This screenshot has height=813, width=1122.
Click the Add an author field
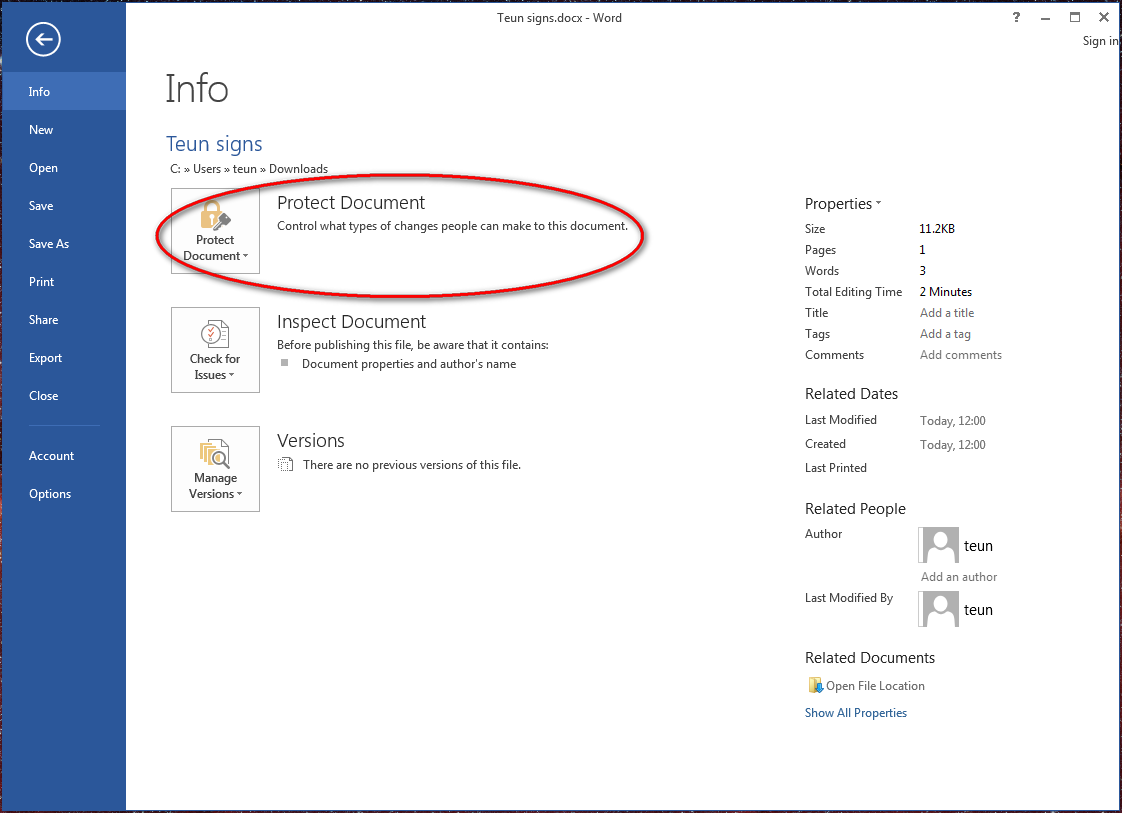point(959,577)
